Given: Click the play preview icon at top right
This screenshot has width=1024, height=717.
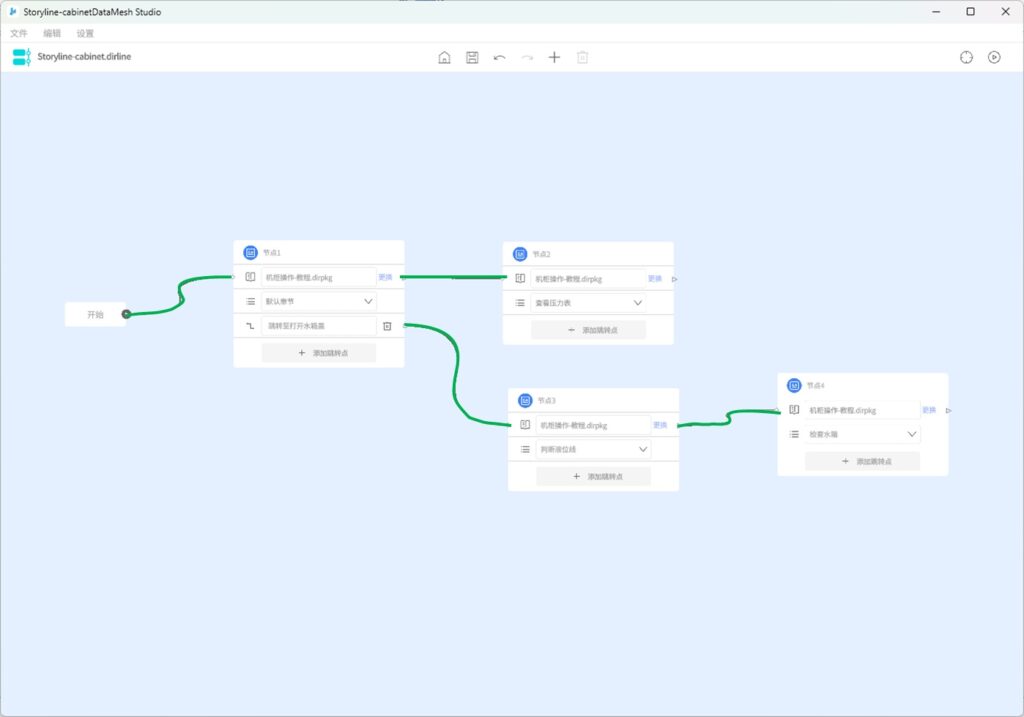Looking at the screenshot, I should [994, 57].
